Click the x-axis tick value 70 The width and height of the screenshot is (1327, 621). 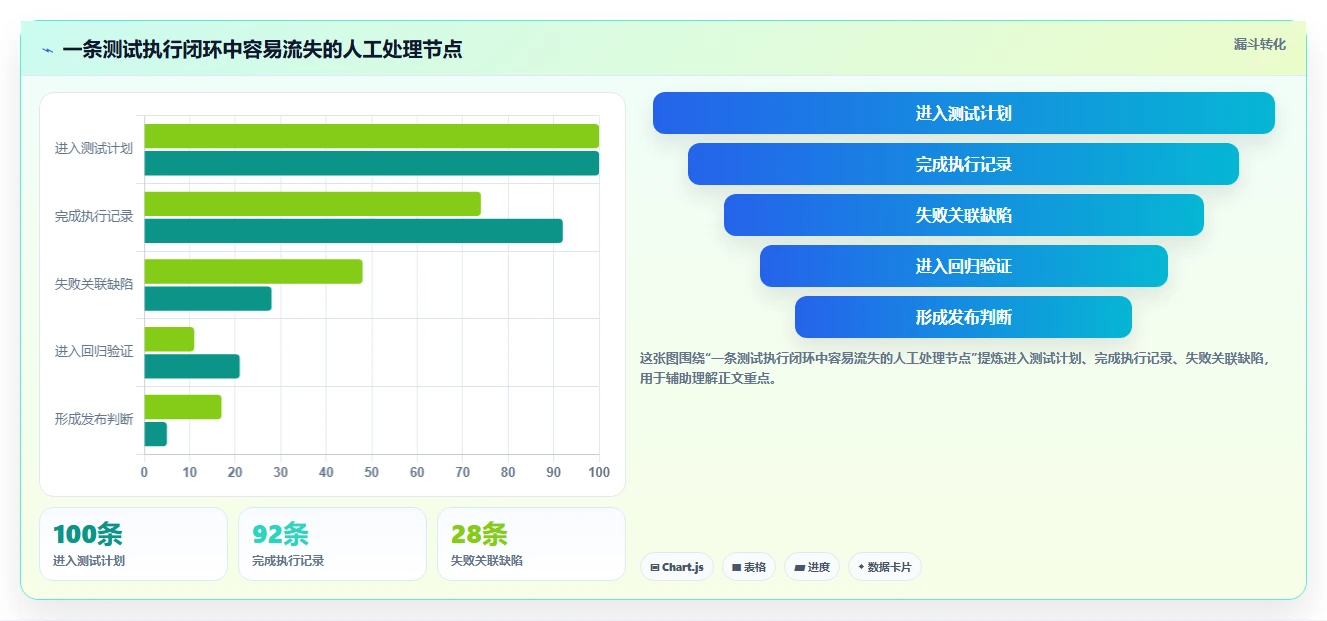[463, 473]
